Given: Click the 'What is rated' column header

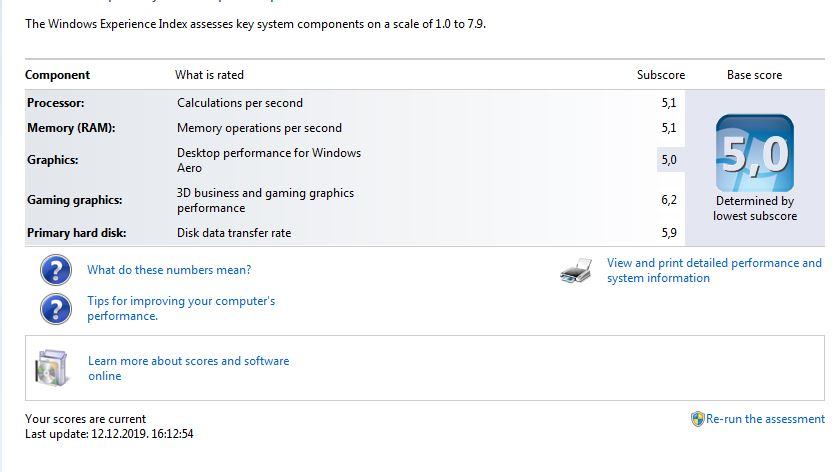Looking at the screenshot, I should click(209, 75).
